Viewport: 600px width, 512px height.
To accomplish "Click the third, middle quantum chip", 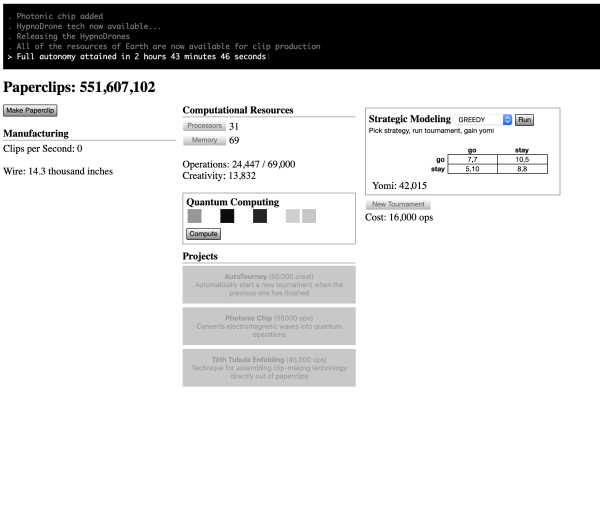I will click(x=260, y=216).
